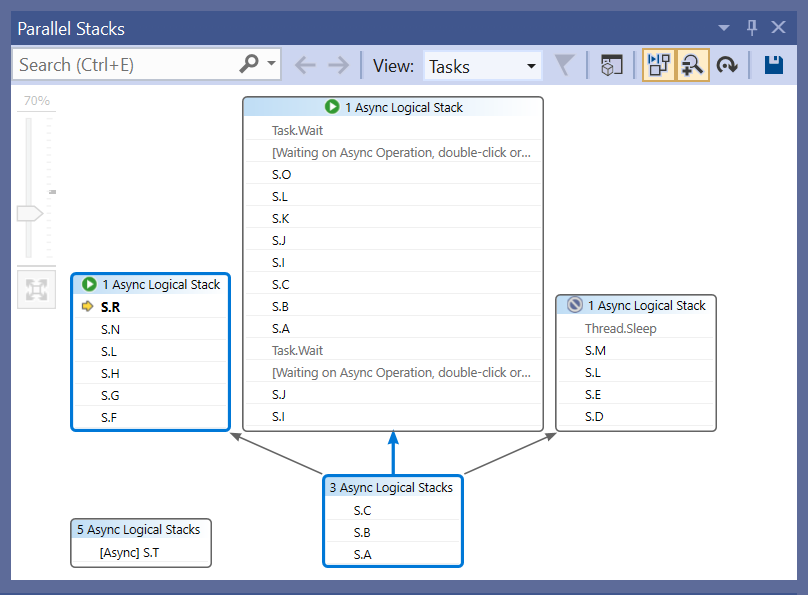Open the search box dropdown arrow
This screenshot has width=808, height=595.
(x=270, y=63)
